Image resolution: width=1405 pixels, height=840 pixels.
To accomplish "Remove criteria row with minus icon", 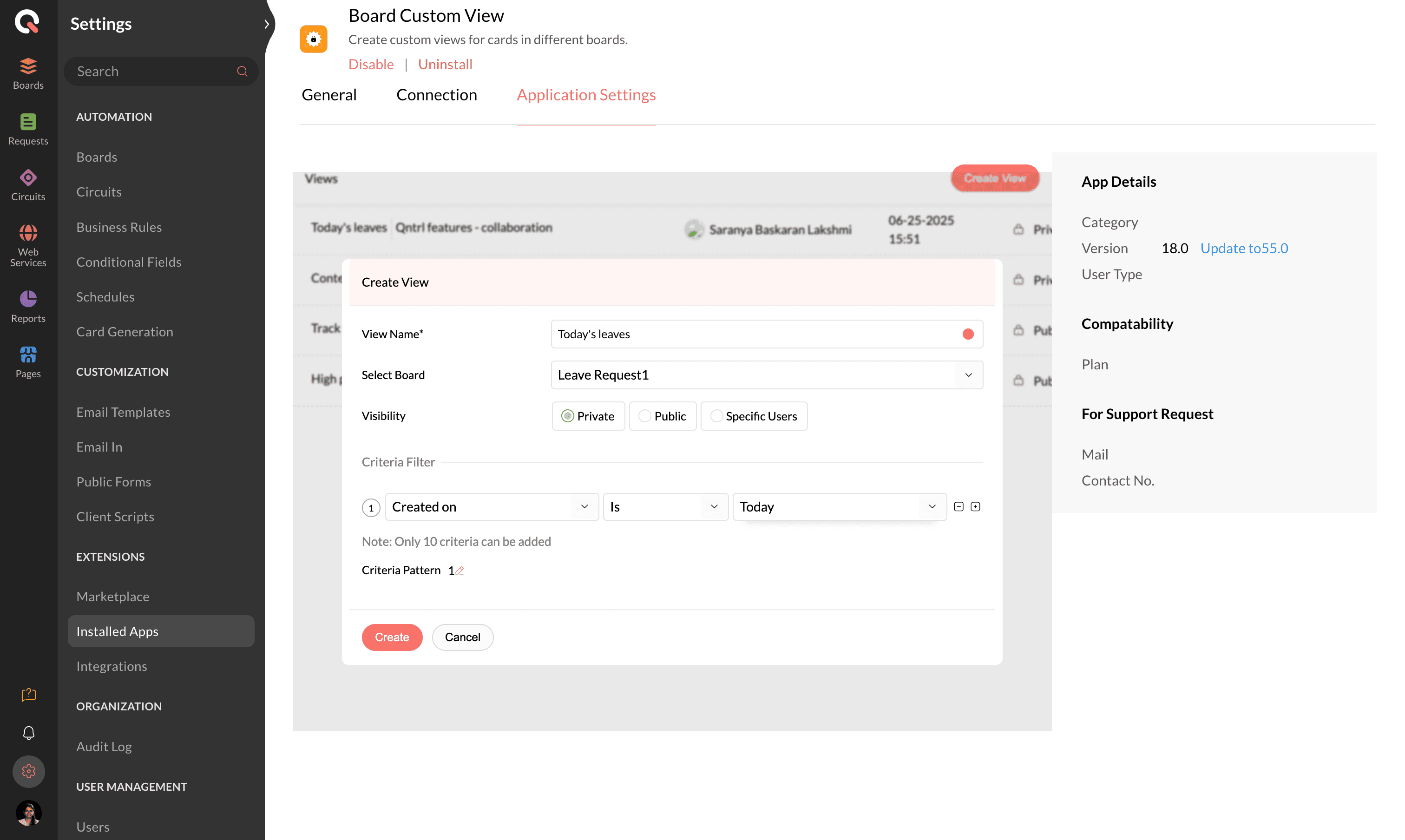I will click(x=959, y=506).
